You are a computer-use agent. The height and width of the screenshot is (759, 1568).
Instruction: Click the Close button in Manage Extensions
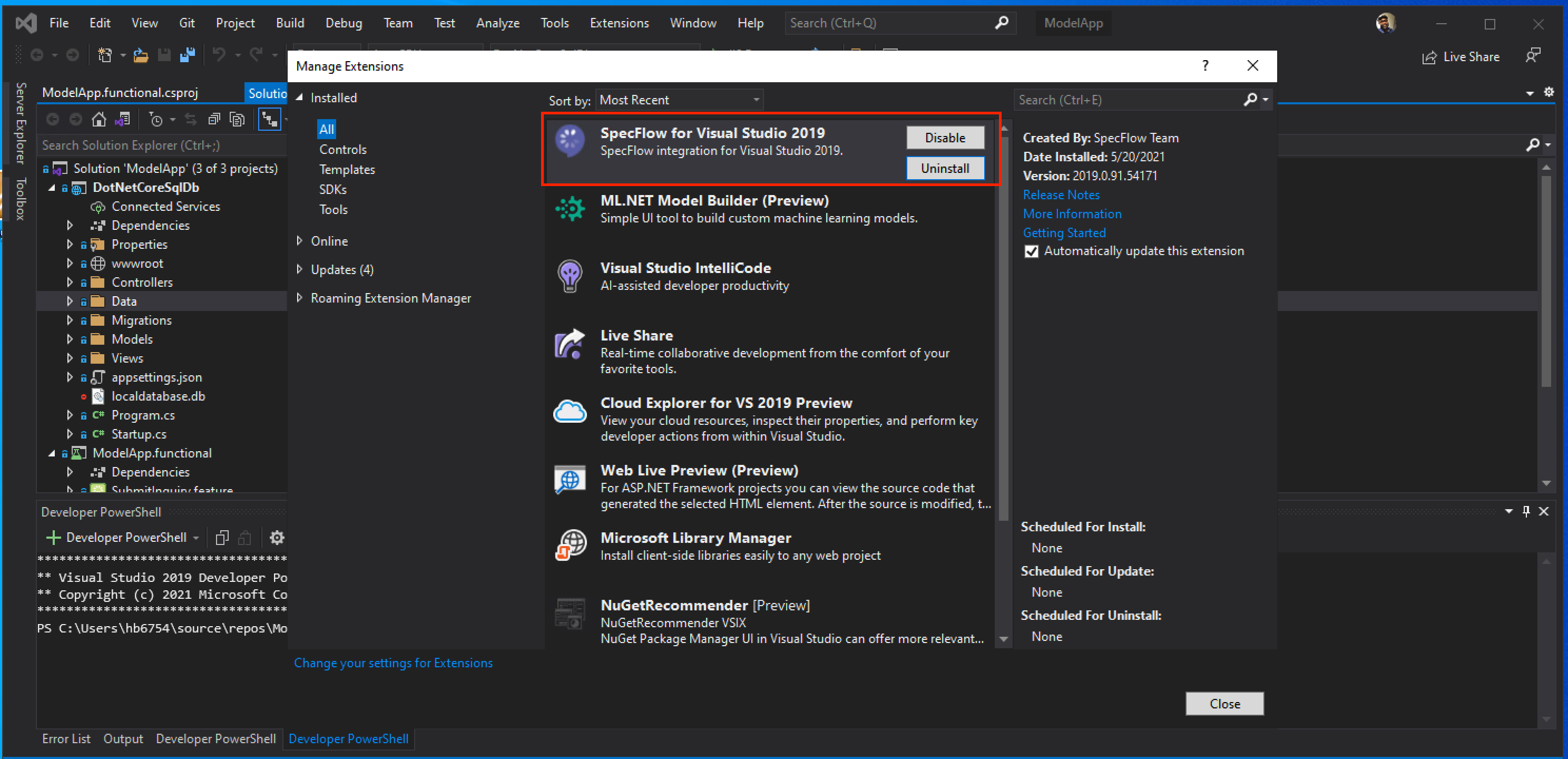(x=1224, y=704)
